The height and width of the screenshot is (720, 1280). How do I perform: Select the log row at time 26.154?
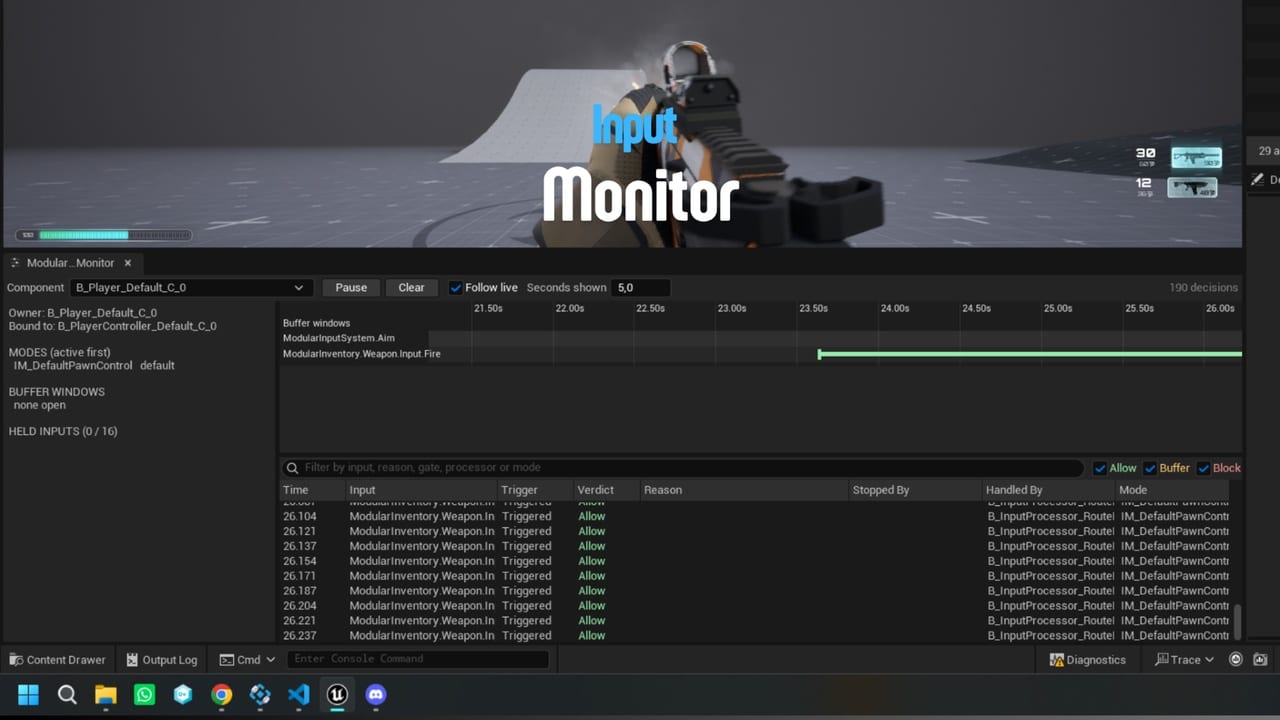755,561
